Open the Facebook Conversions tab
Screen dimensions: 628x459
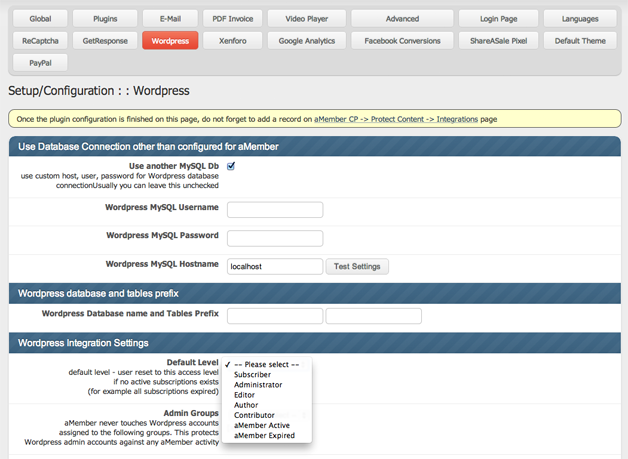point(403,41)
